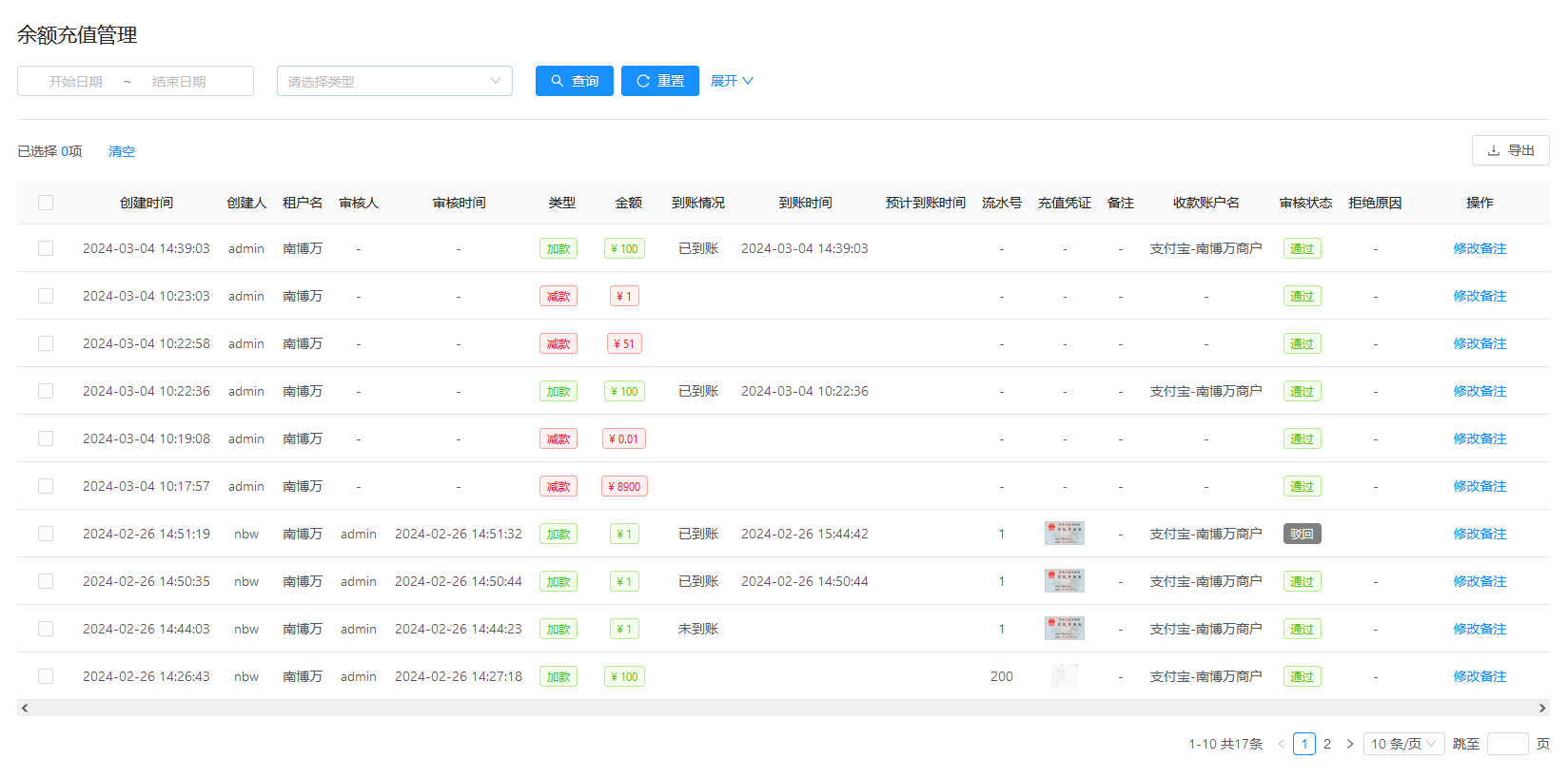The image size is (1568, 779).
Task: Click 修改备注 for the 10:17:57 row
Action: coord(1480,486)
